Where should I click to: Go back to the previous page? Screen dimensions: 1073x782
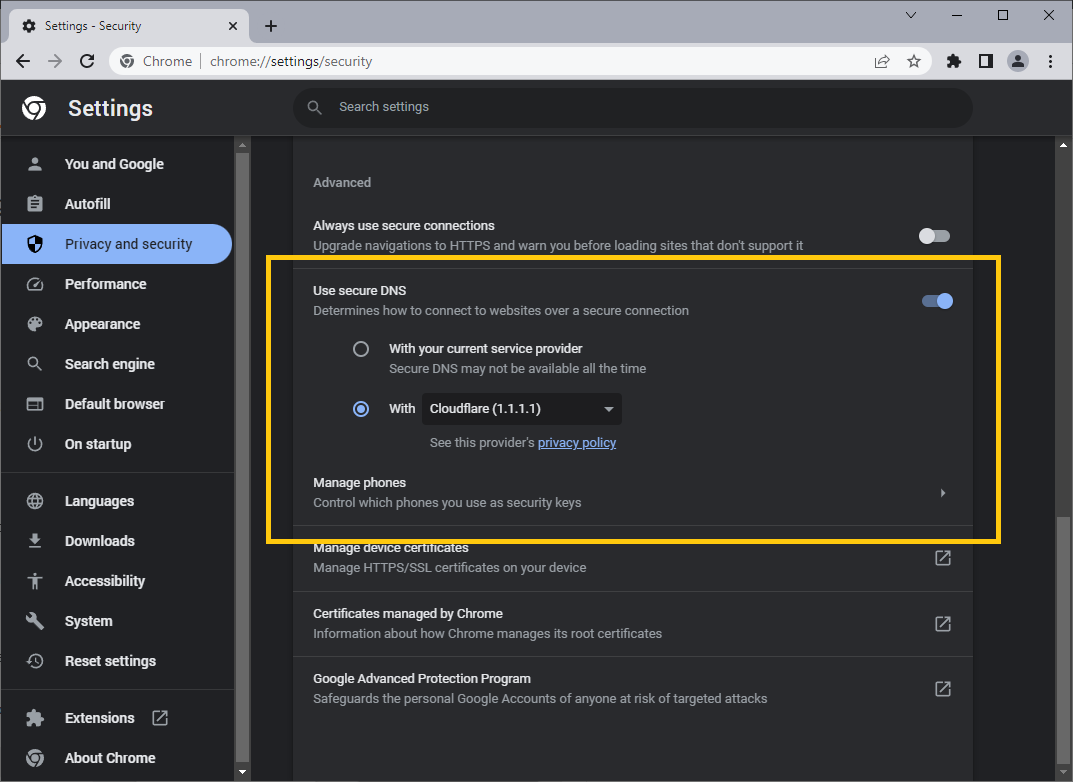click(23, 61)
